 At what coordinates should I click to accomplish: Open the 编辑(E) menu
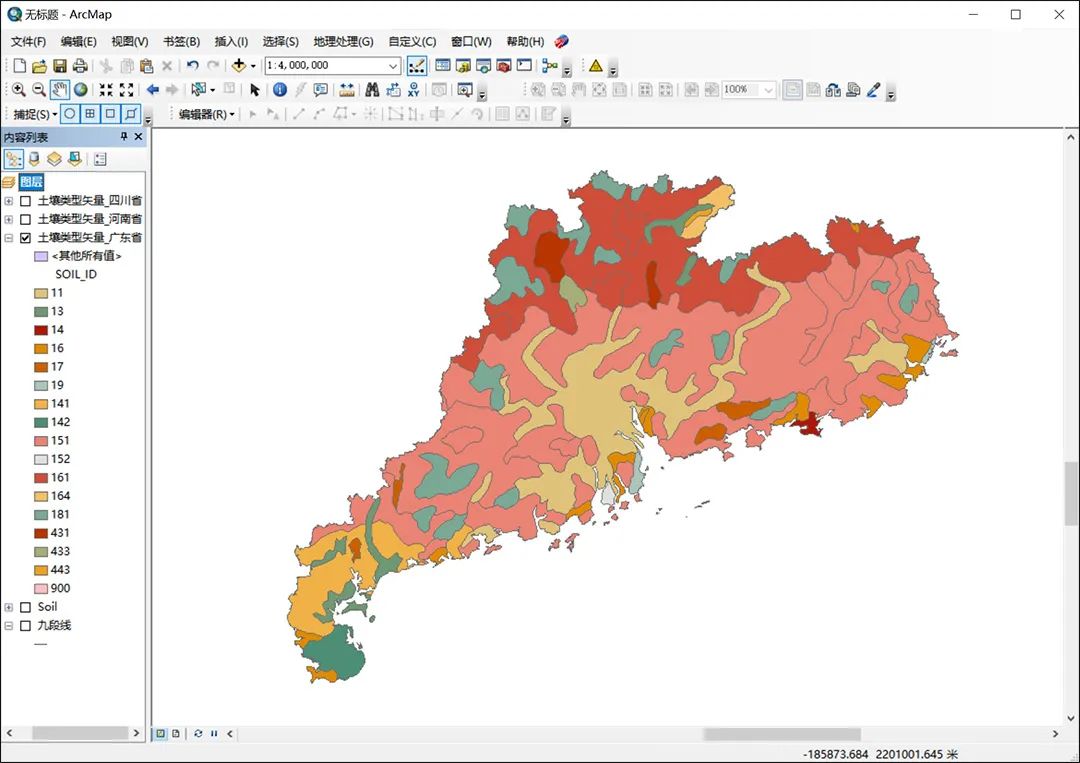(x=79, y=41)
